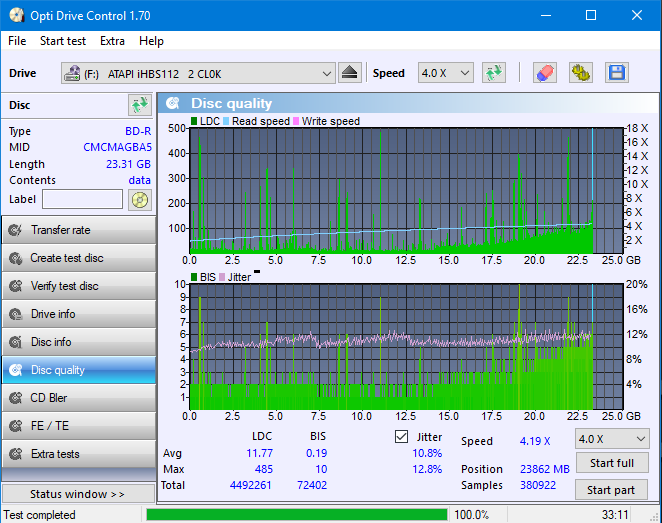This screenshot has height=523, width=662.
Task: Open the CD Bler page
Action: tap(79, 398)
